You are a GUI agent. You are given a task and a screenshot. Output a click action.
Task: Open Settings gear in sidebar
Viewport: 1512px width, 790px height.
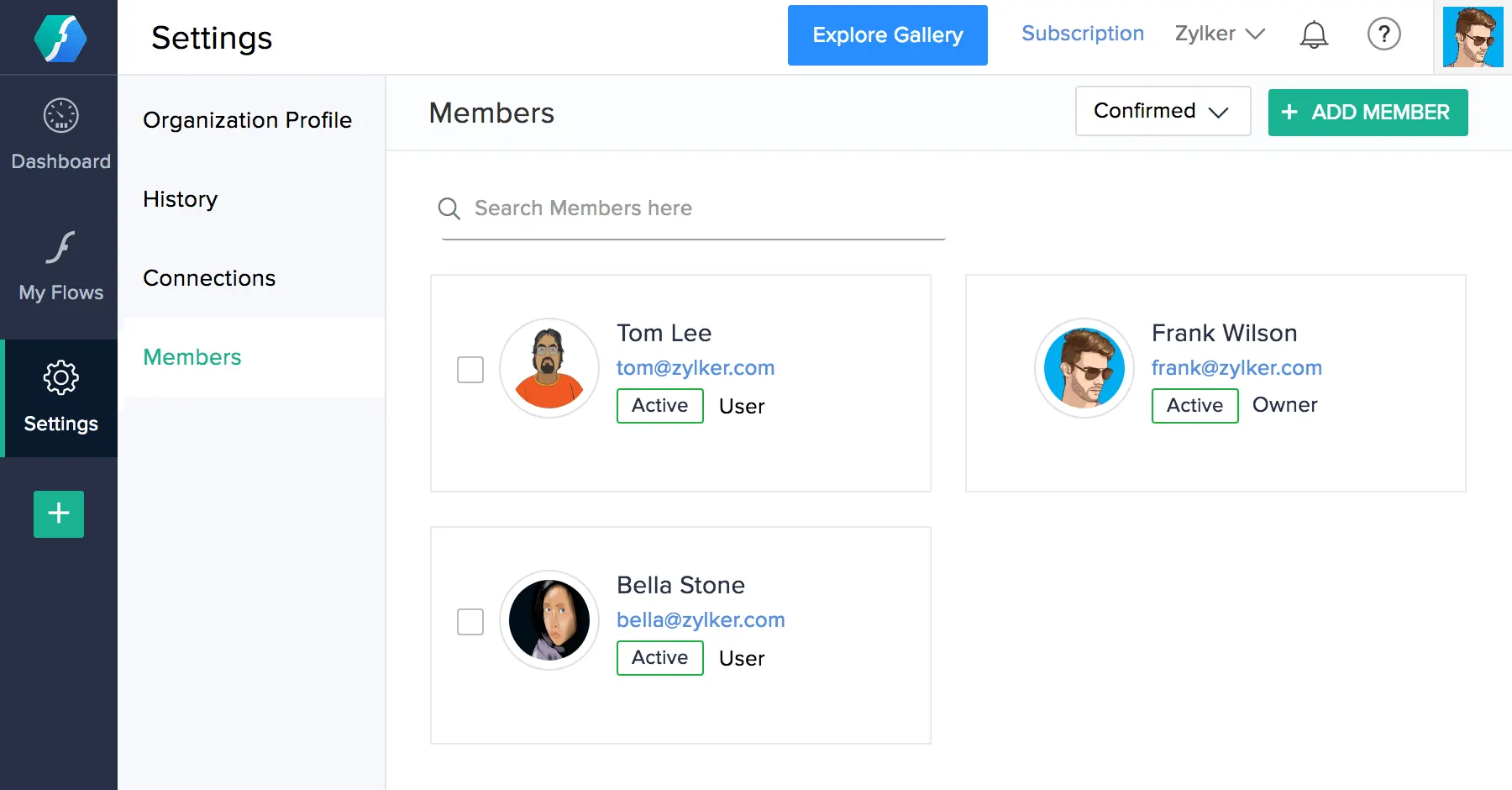(x=60, y=398)
